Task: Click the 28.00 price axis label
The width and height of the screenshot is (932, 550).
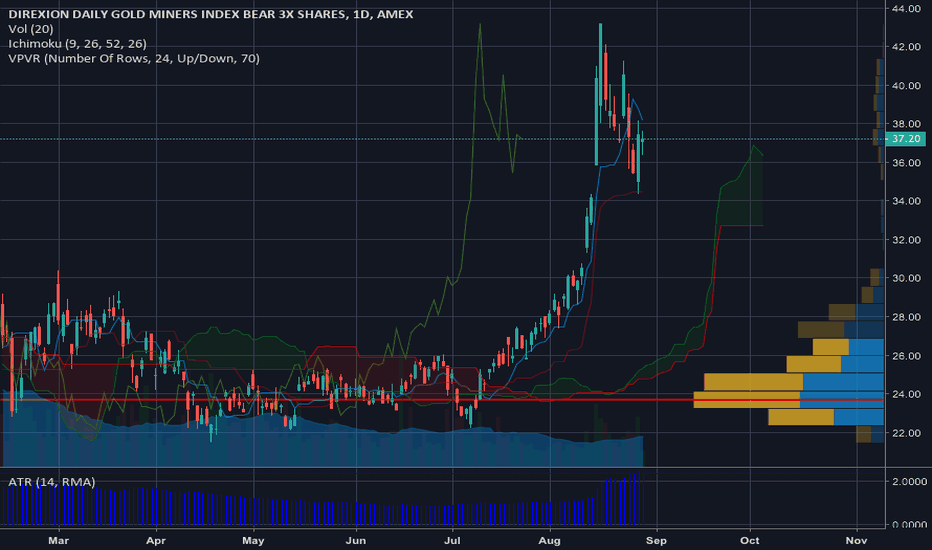Action: coord(906,317)
